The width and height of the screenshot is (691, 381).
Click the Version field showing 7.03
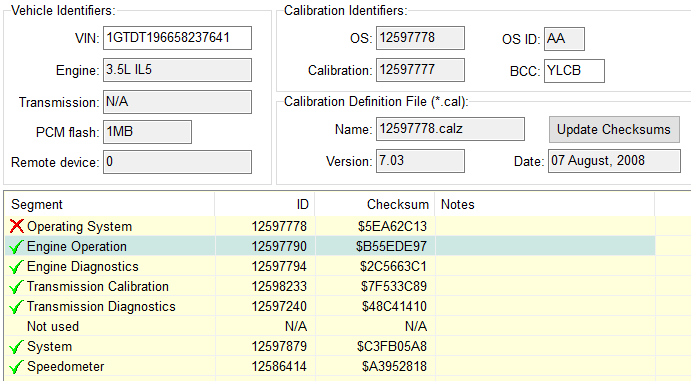pos(420,161)
